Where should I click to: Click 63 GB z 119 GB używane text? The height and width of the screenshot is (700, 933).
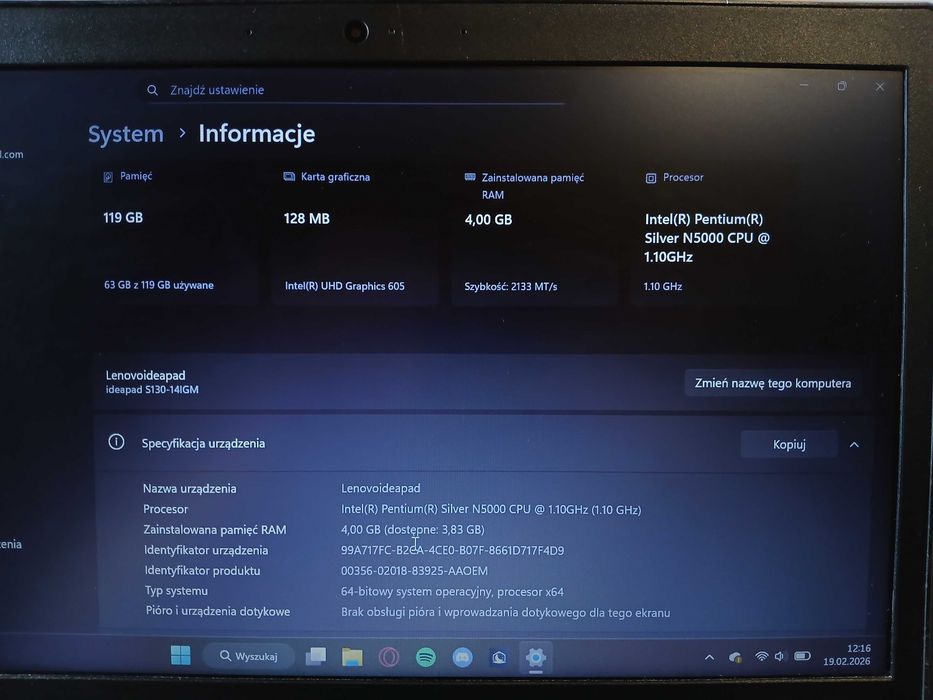[x=159, y=285]
